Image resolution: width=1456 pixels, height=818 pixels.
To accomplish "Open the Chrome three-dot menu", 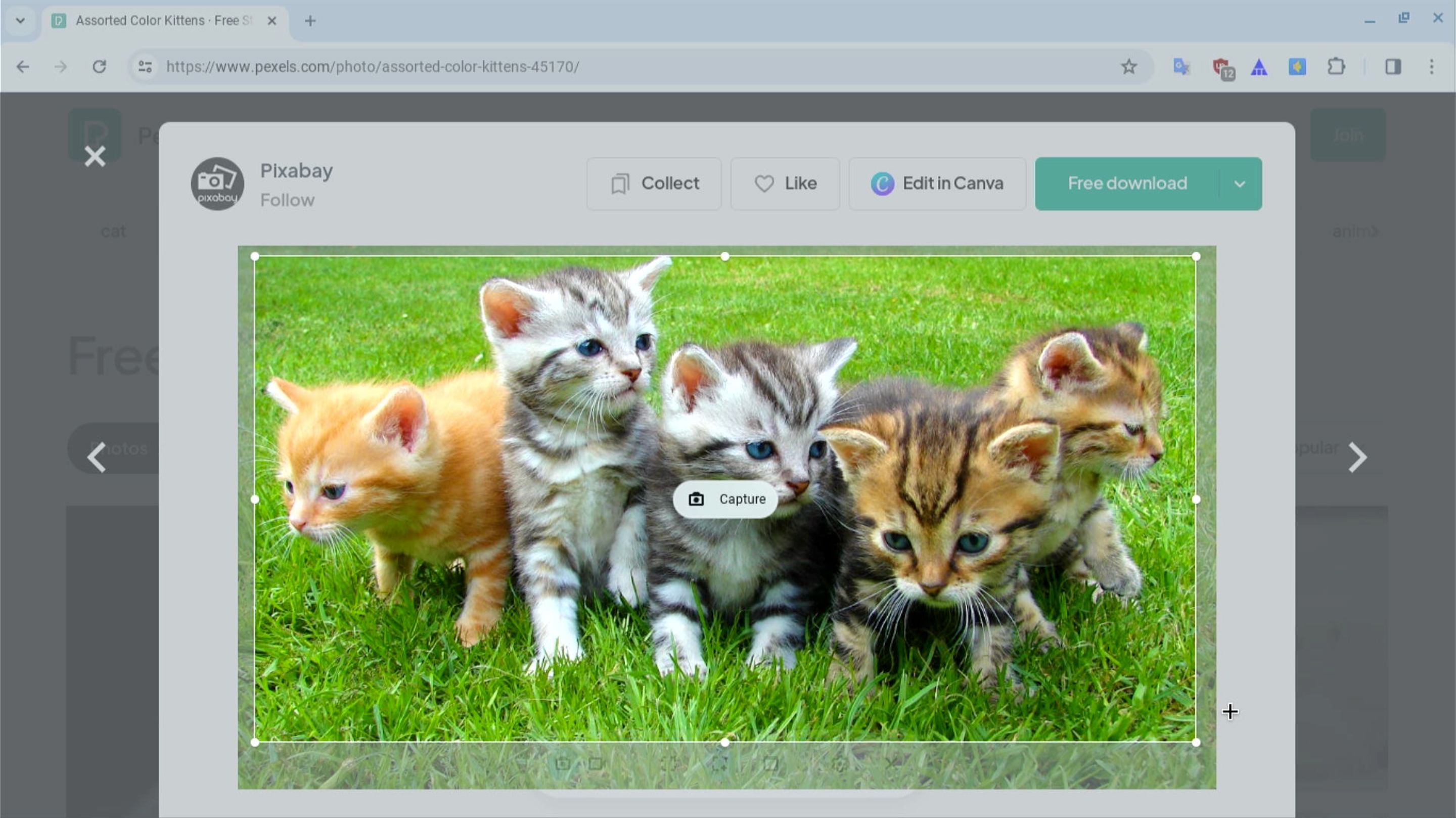I will [1433, 67].
